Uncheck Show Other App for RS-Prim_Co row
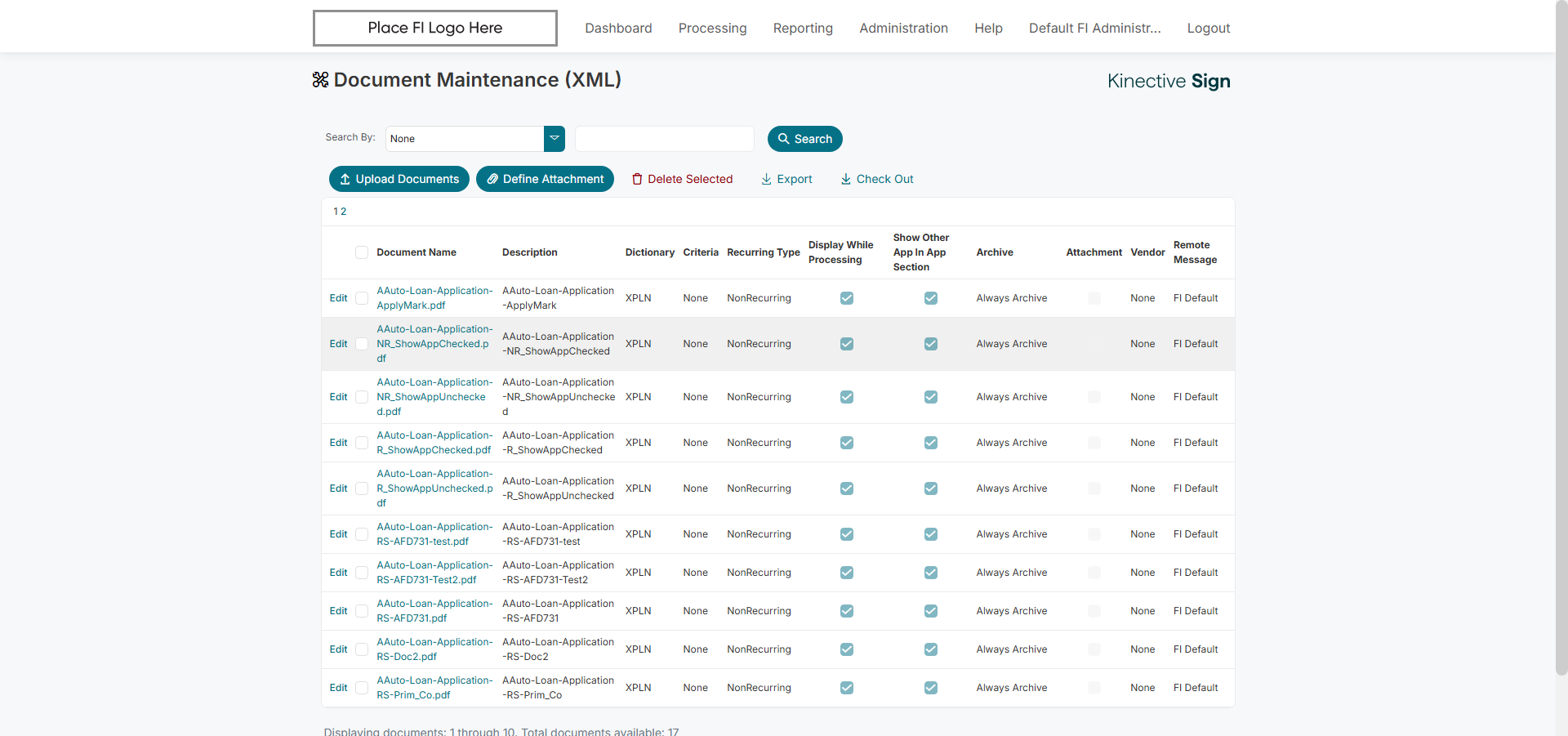The width and height of the screenshot is (1568, 736). tap(930, 688)
